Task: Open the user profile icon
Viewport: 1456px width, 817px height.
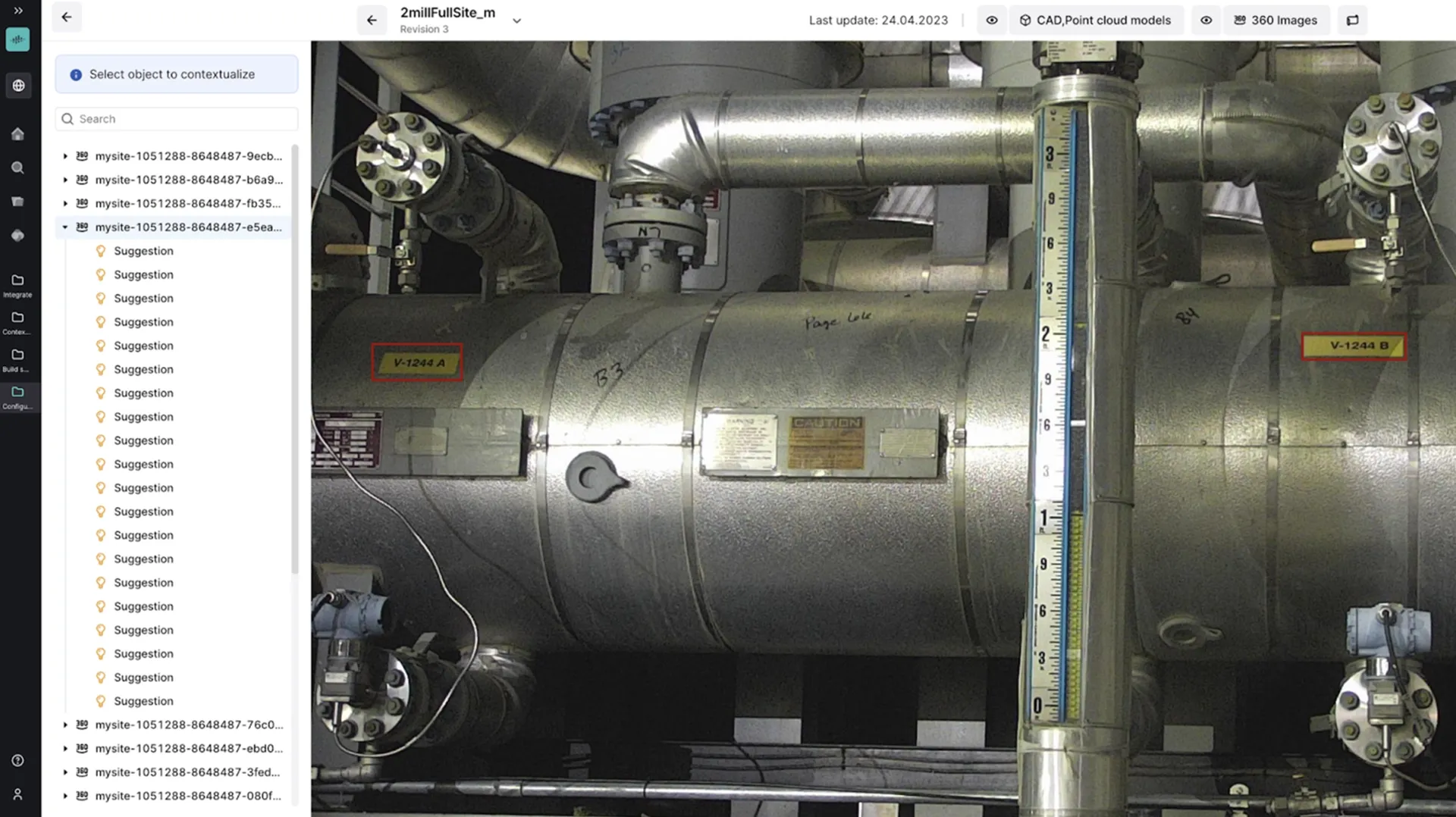Action: click(x=17, y=794)
